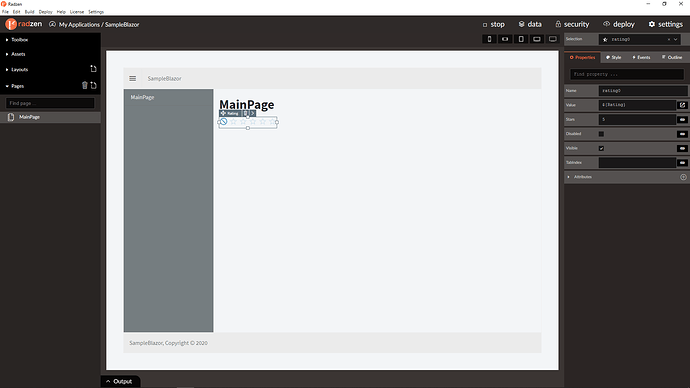
Task: Toggle the Stars property binding button
Action: pos(683,119)
